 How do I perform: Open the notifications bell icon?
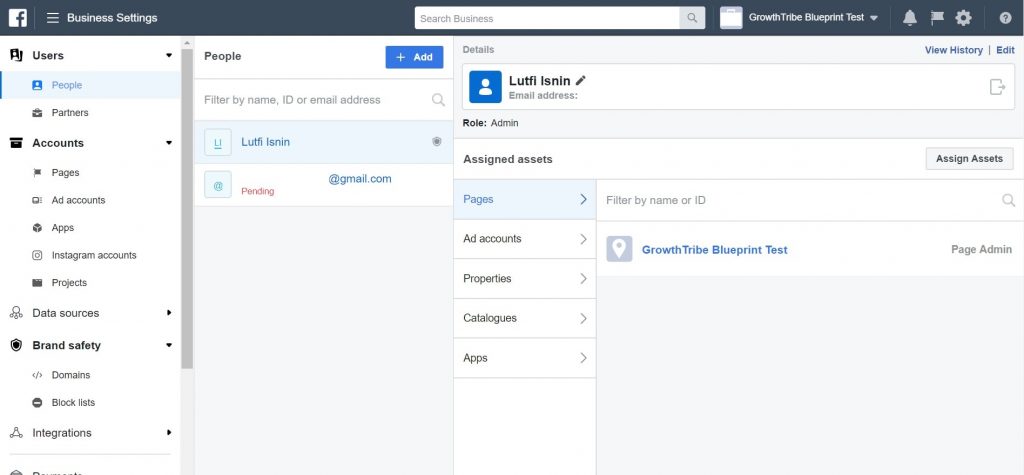pyautogui.click(x=910, y=18)
